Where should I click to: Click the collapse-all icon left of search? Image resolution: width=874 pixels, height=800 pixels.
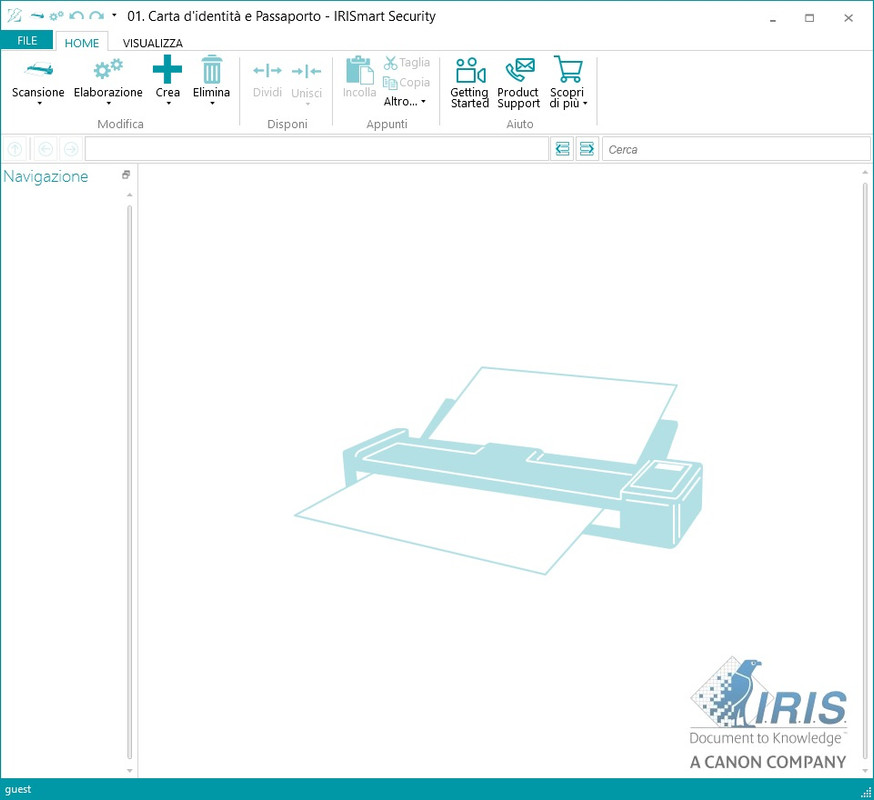tap(562, 149)
